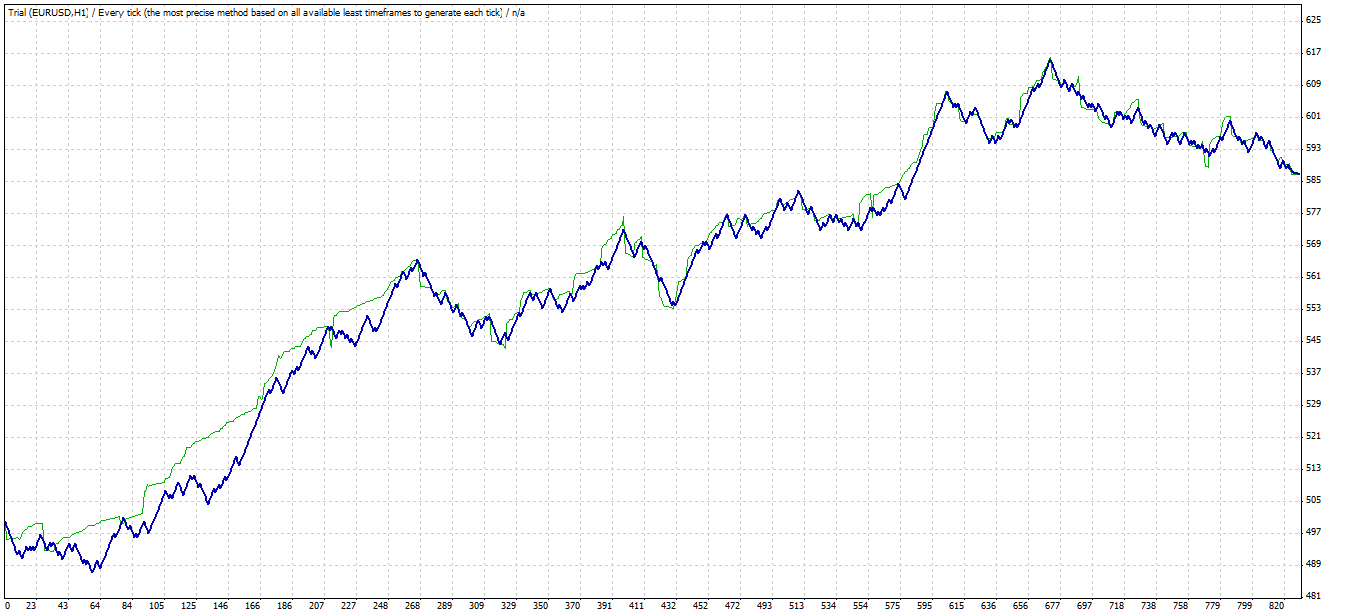
Task: Select the '268' horizontal axis label
Action: pos(412,606)
